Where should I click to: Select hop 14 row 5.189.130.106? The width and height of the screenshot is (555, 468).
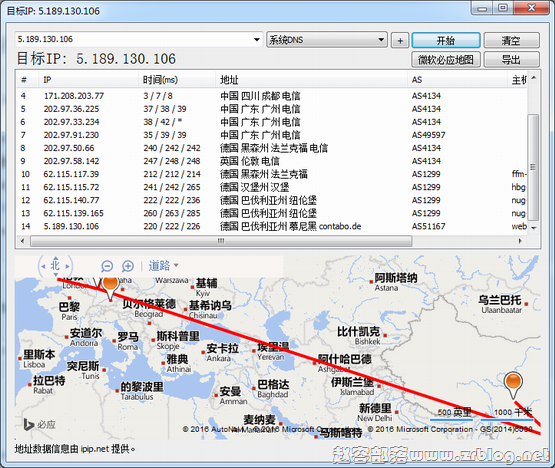[x=272, y=226]
